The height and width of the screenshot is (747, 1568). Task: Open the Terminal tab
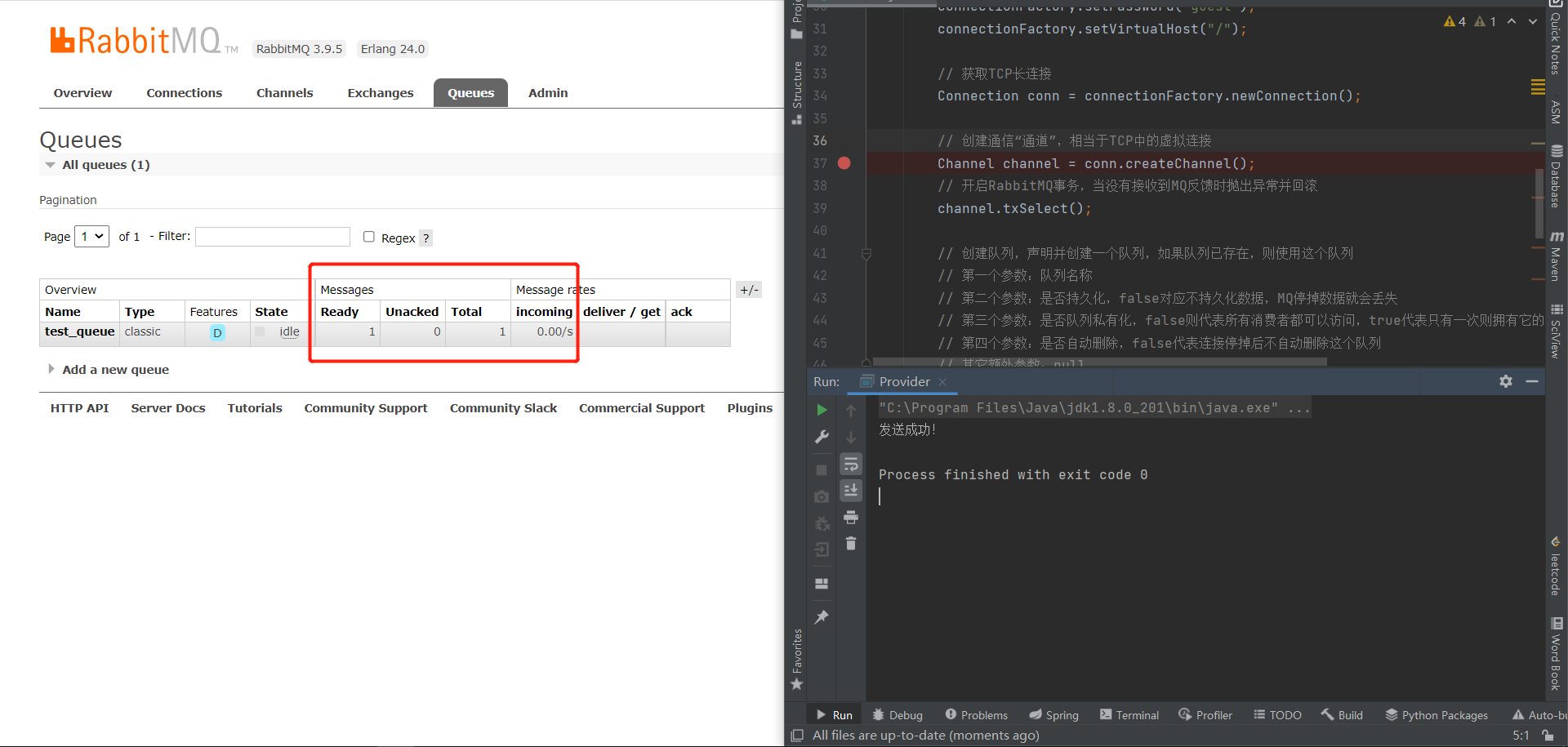[x=1129, y=715]
